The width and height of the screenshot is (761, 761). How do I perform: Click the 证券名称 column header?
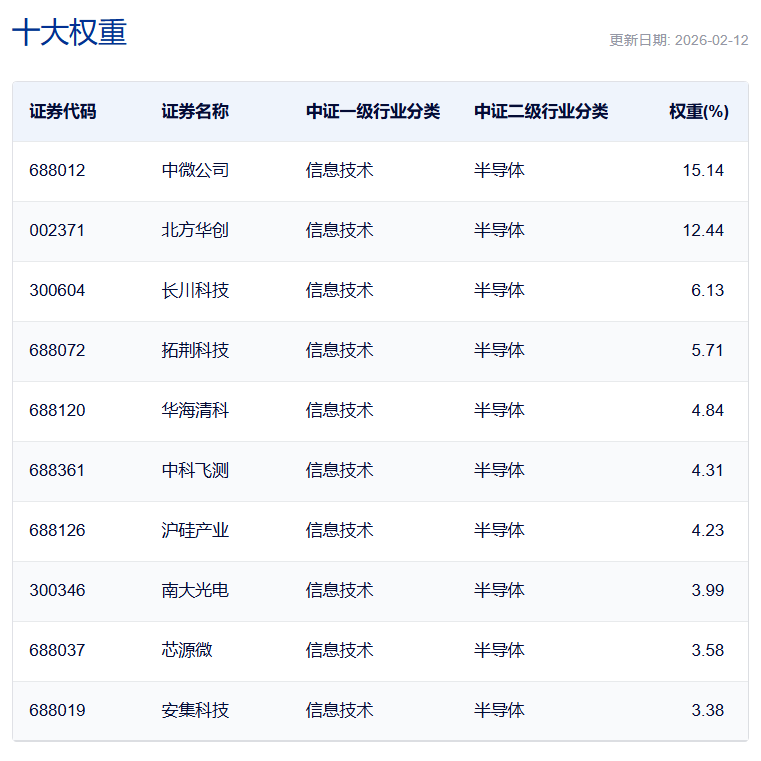tap(195, 112)
